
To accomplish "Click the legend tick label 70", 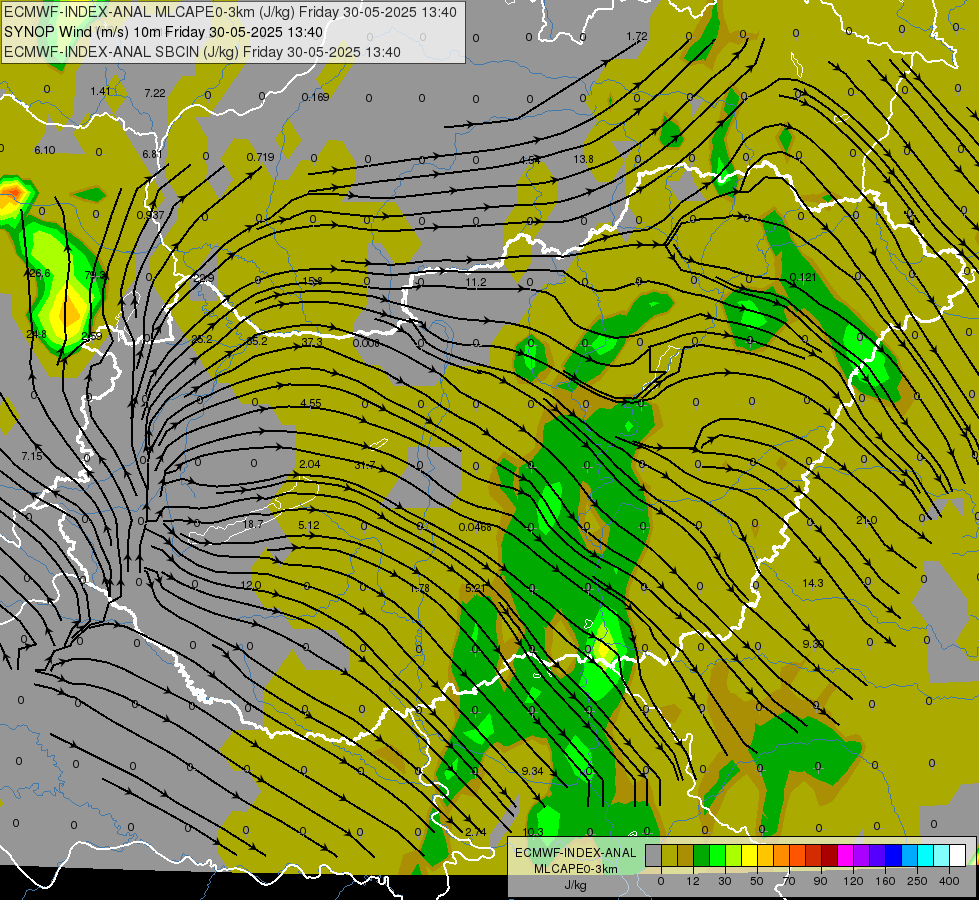I will [789, 881].
